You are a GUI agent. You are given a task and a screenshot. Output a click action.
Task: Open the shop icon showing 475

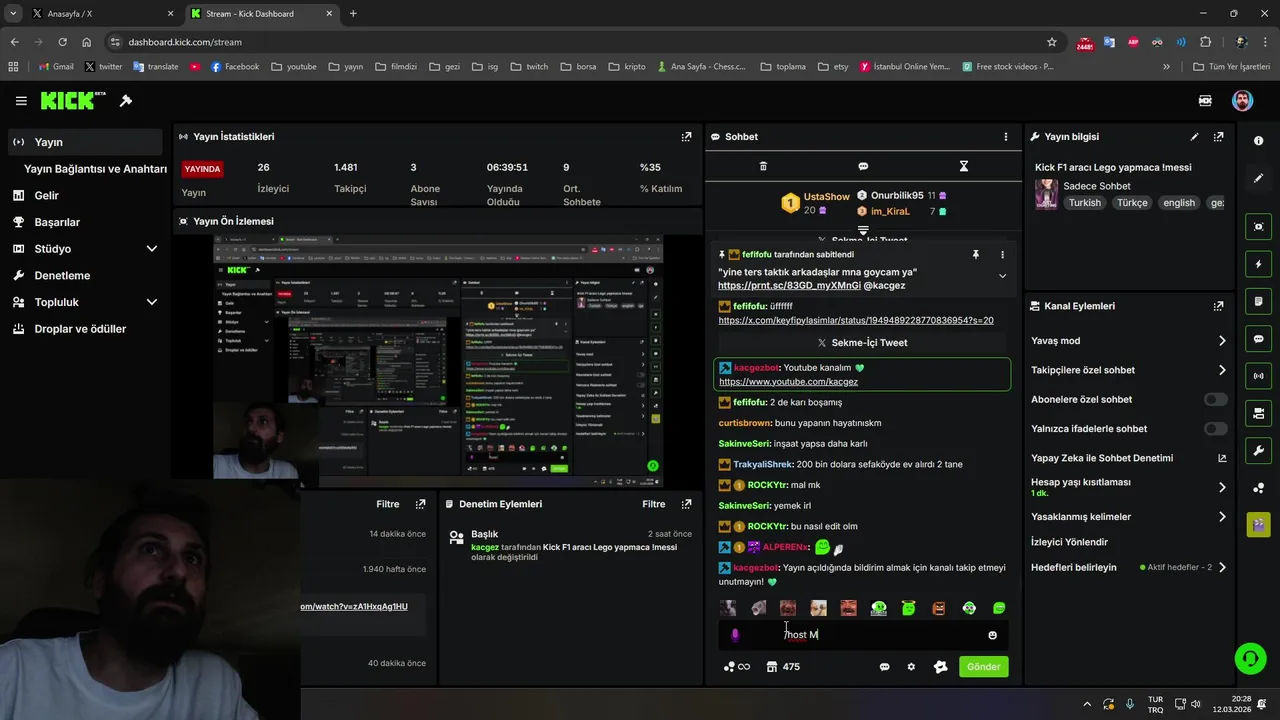click(x=783, y=667)
